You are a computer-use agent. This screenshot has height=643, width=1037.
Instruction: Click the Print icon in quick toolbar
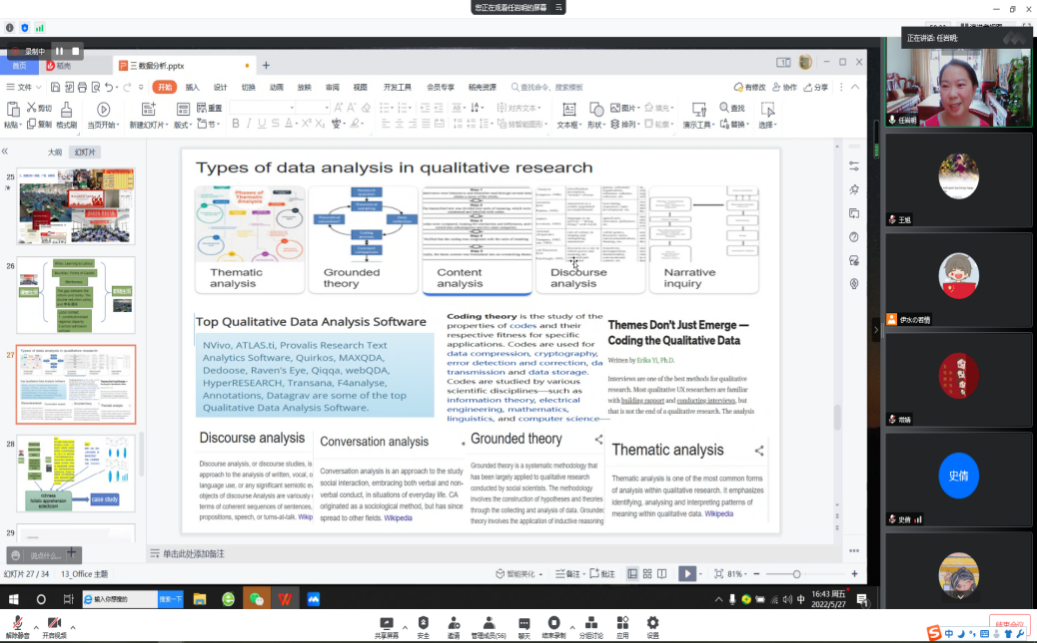click(x=82, y=87)
